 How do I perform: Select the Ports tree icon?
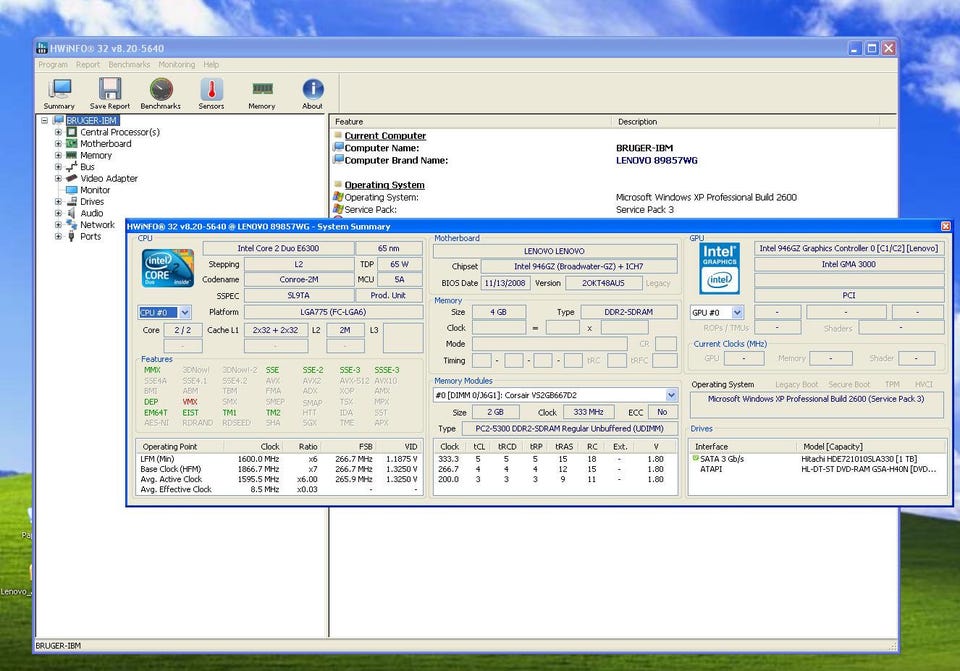(72, 236)
